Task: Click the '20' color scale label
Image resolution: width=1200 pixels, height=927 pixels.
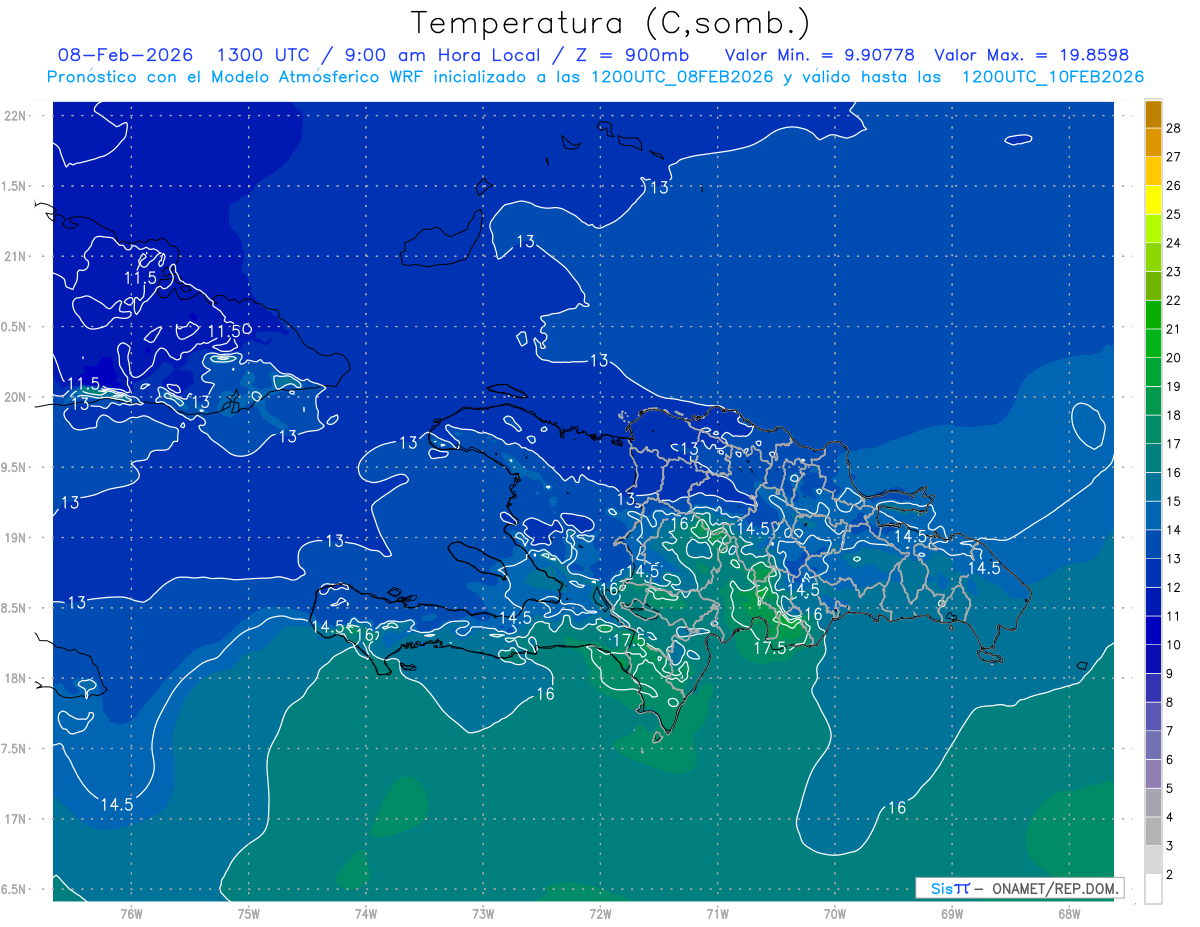Action: pos(1174,357)
